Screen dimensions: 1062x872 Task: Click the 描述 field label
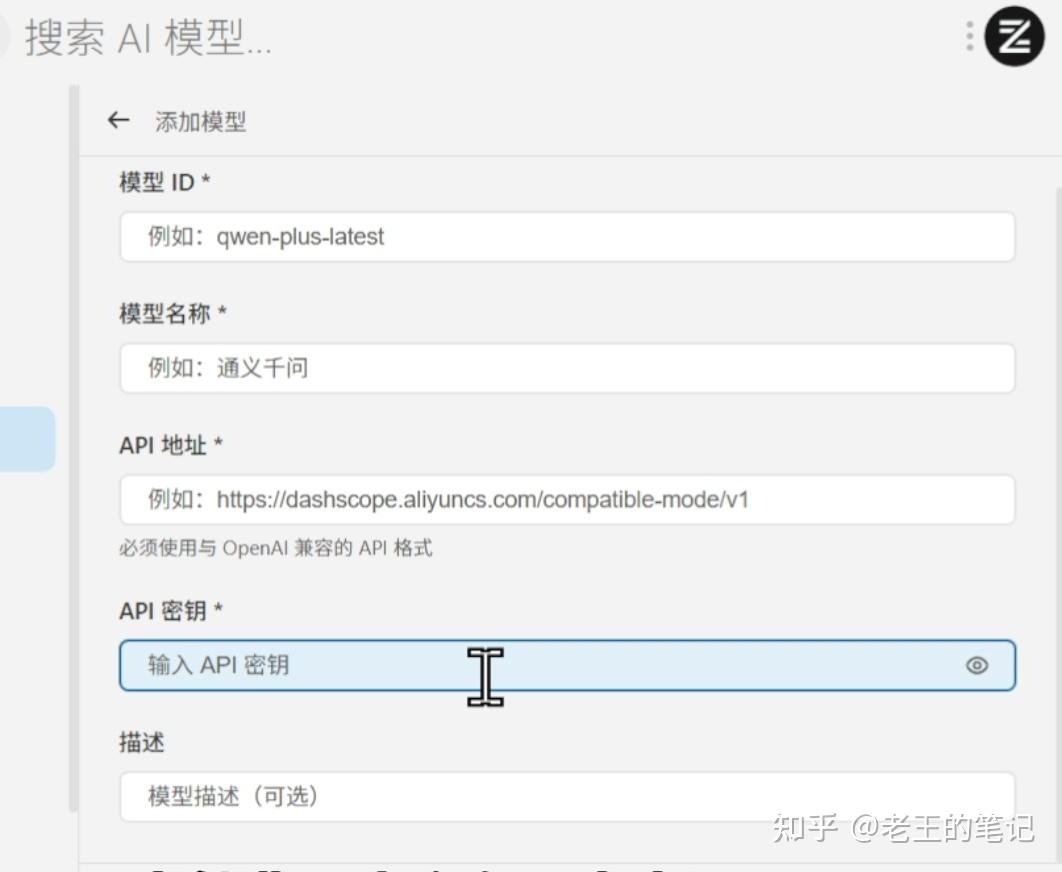[142, 743]
